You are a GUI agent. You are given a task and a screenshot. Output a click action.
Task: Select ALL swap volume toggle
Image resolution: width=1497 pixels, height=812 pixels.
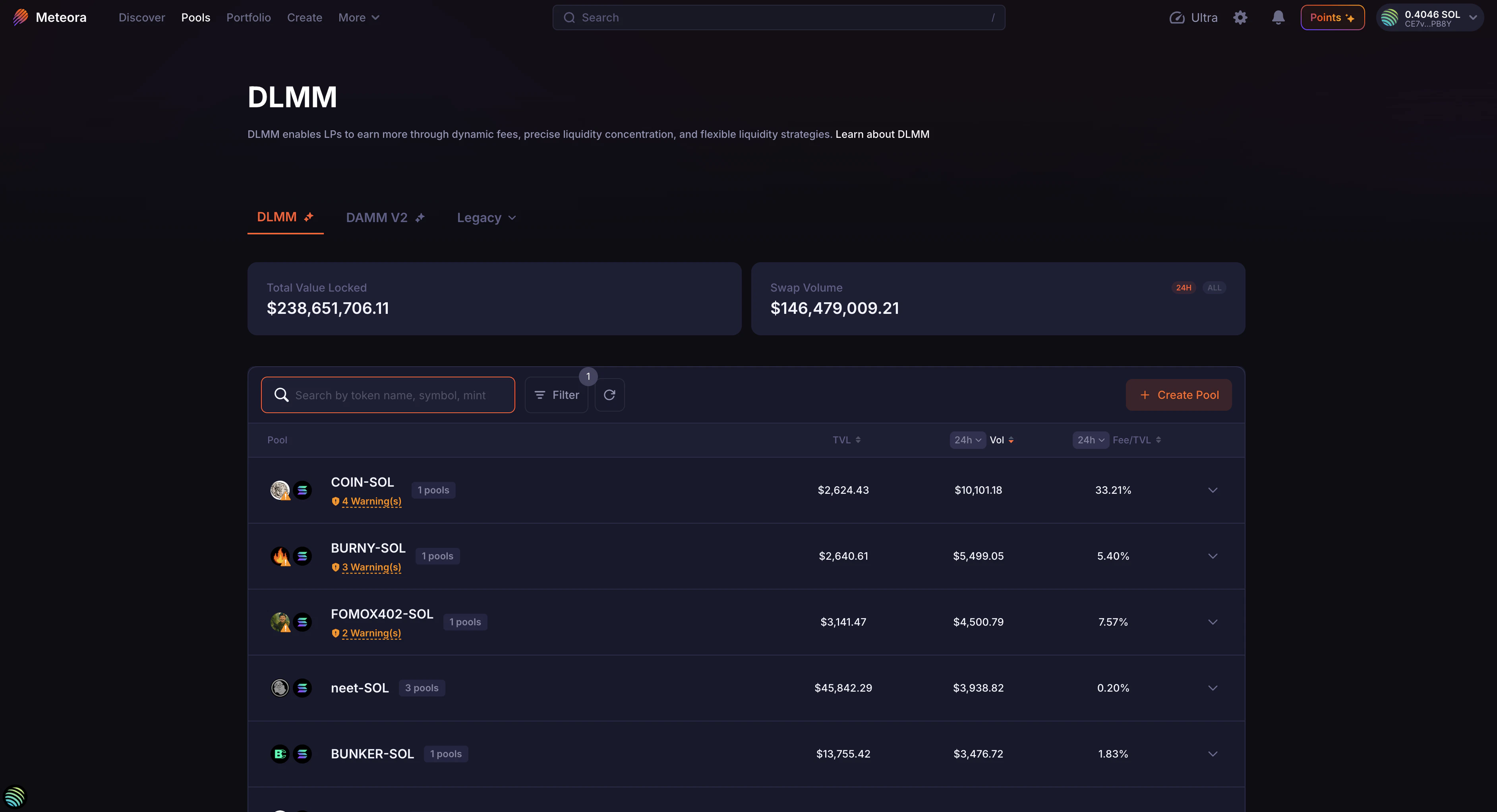pos(1215,288)
